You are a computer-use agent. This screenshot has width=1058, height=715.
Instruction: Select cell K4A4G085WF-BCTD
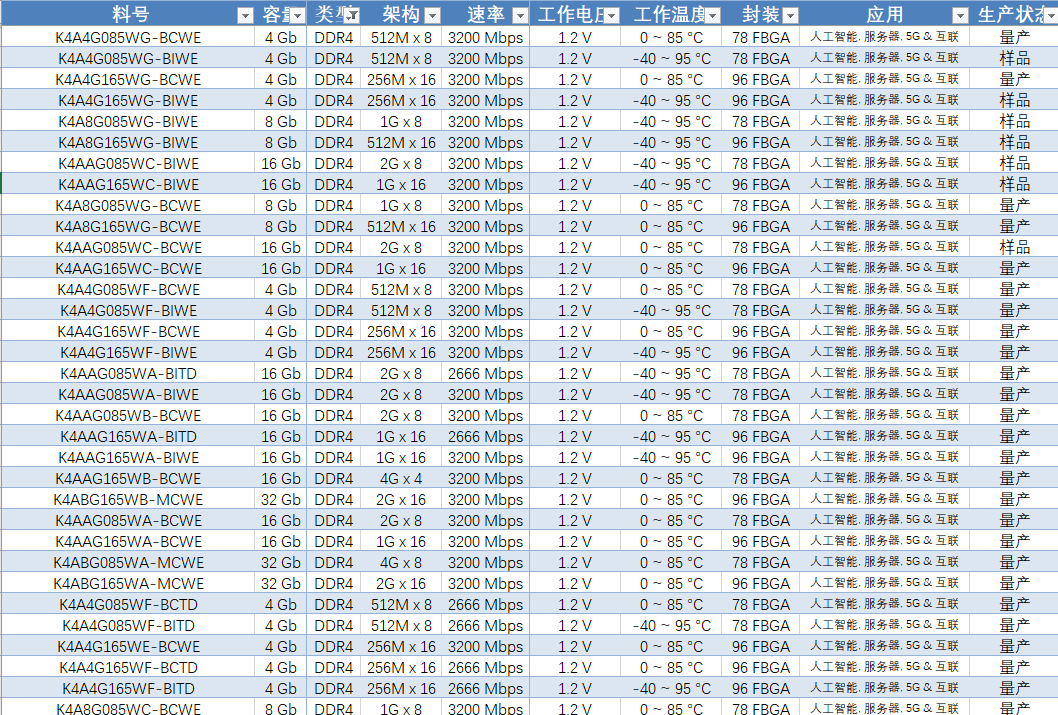click(x=128, y=604)
